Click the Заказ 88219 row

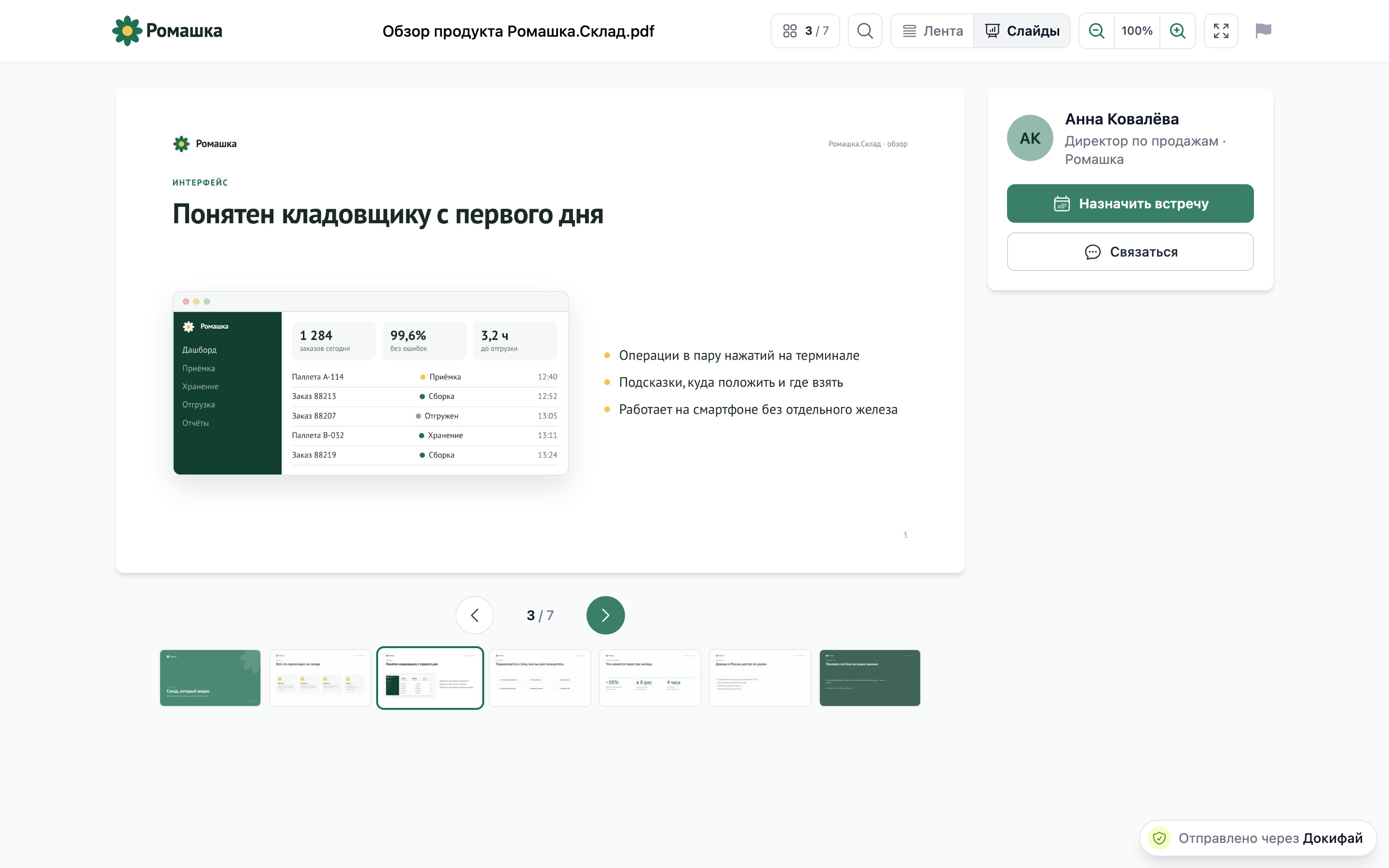[425, 455]
